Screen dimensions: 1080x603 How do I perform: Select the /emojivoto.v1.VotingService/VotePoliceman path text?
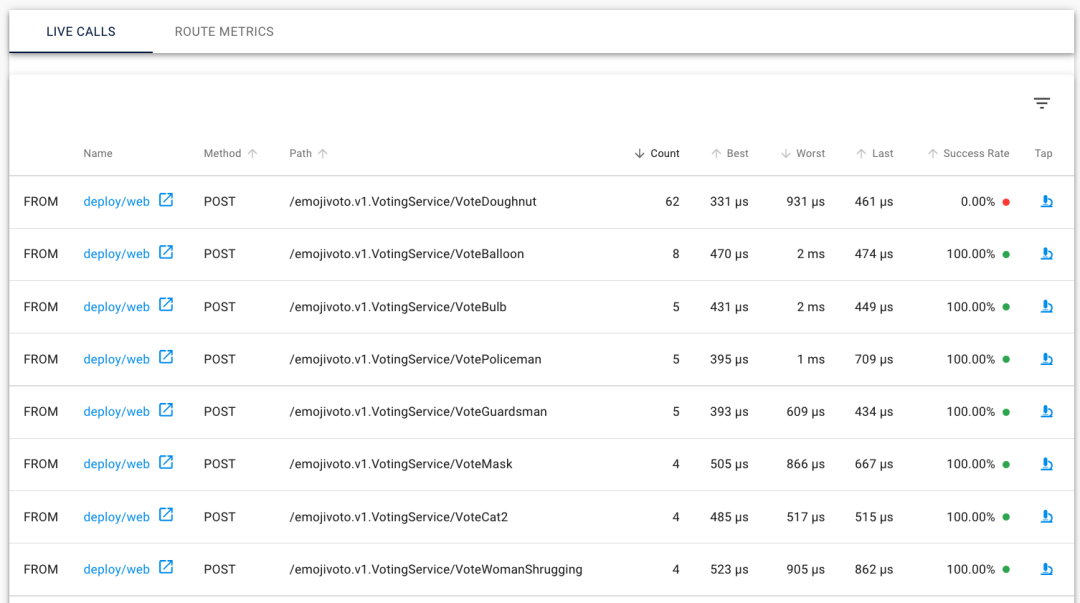[415, 359]
